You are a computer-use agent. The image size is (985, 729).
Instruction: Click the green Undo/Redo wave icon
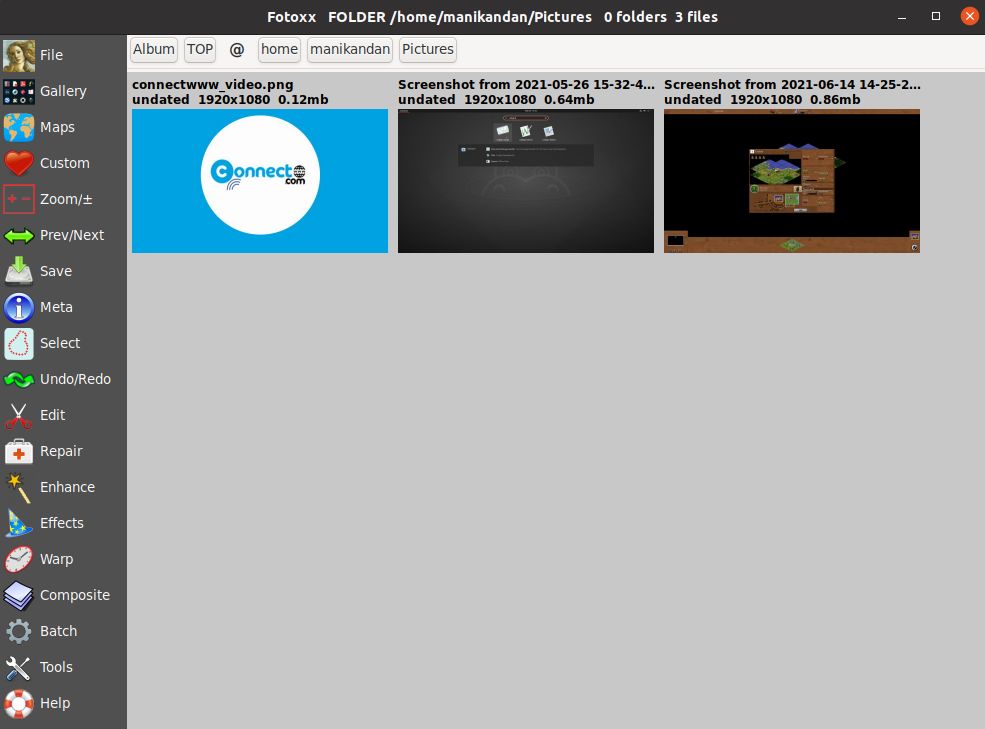(19, 380)
